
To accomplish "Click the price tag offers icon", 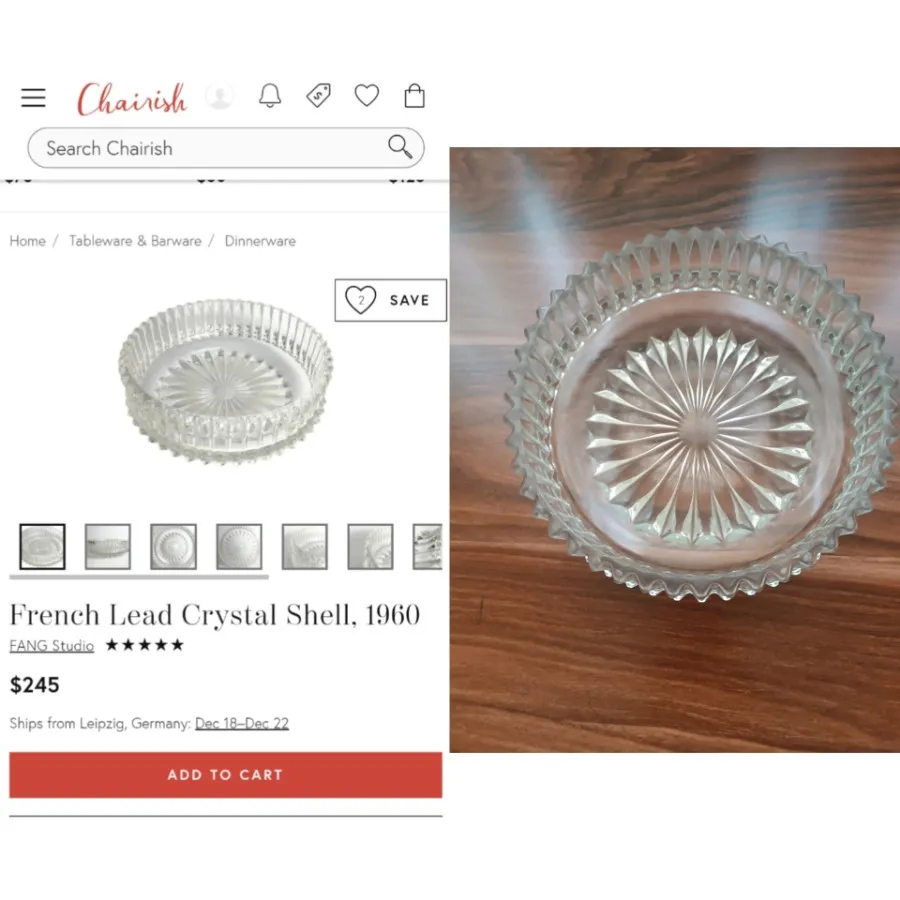I will (319, 96).
